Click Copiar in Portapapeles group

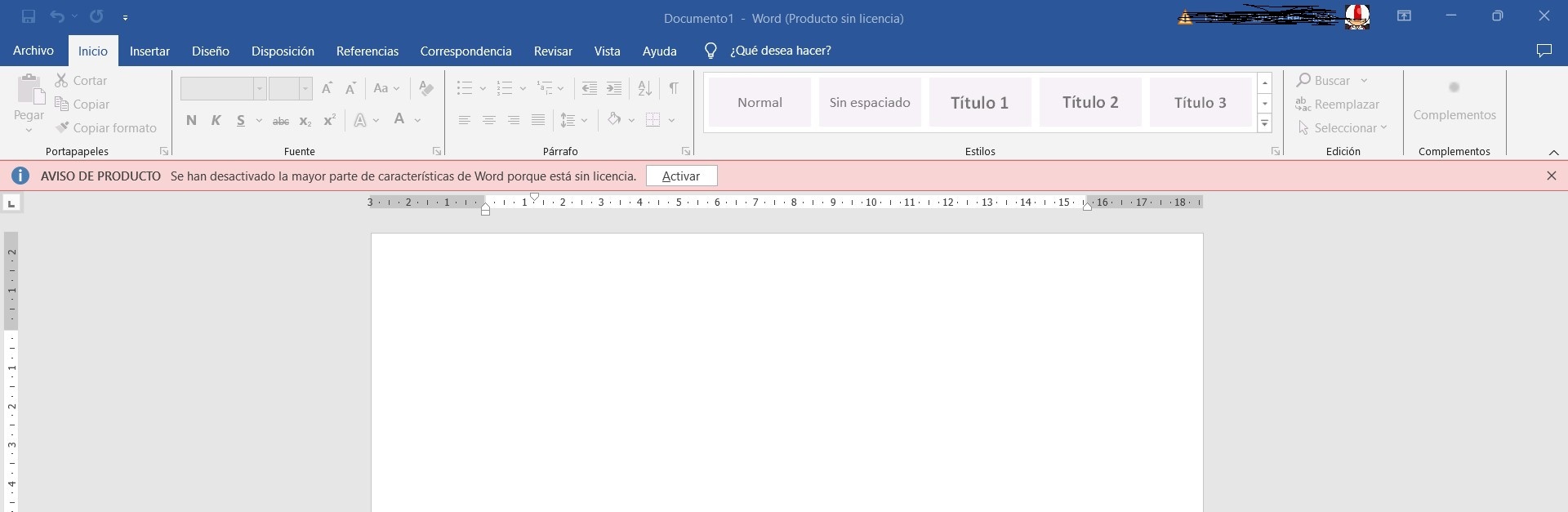click(x=82, y=104)
